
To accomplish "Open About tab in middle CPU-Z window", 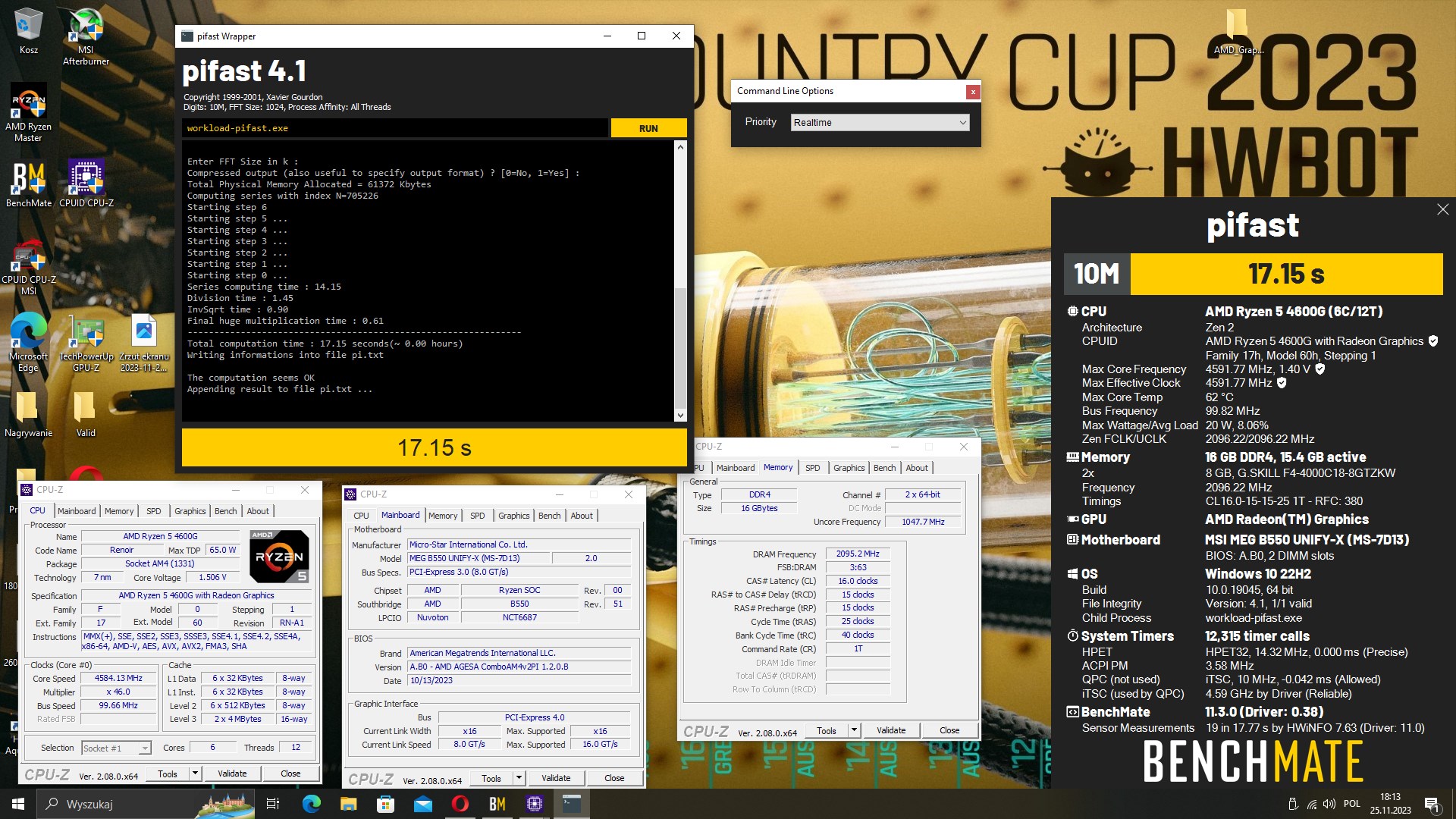I will pos(582,516).
